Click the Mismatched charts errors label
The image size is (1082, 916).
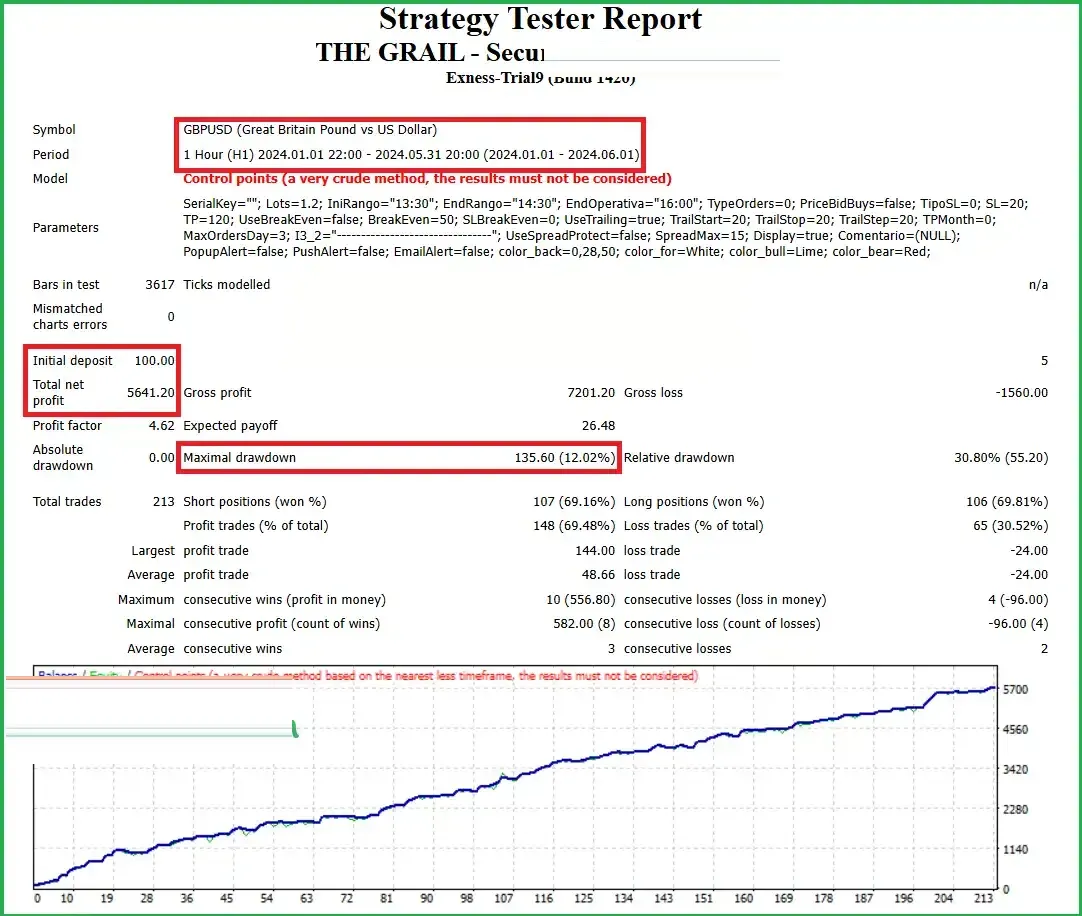tap(70, 317)
